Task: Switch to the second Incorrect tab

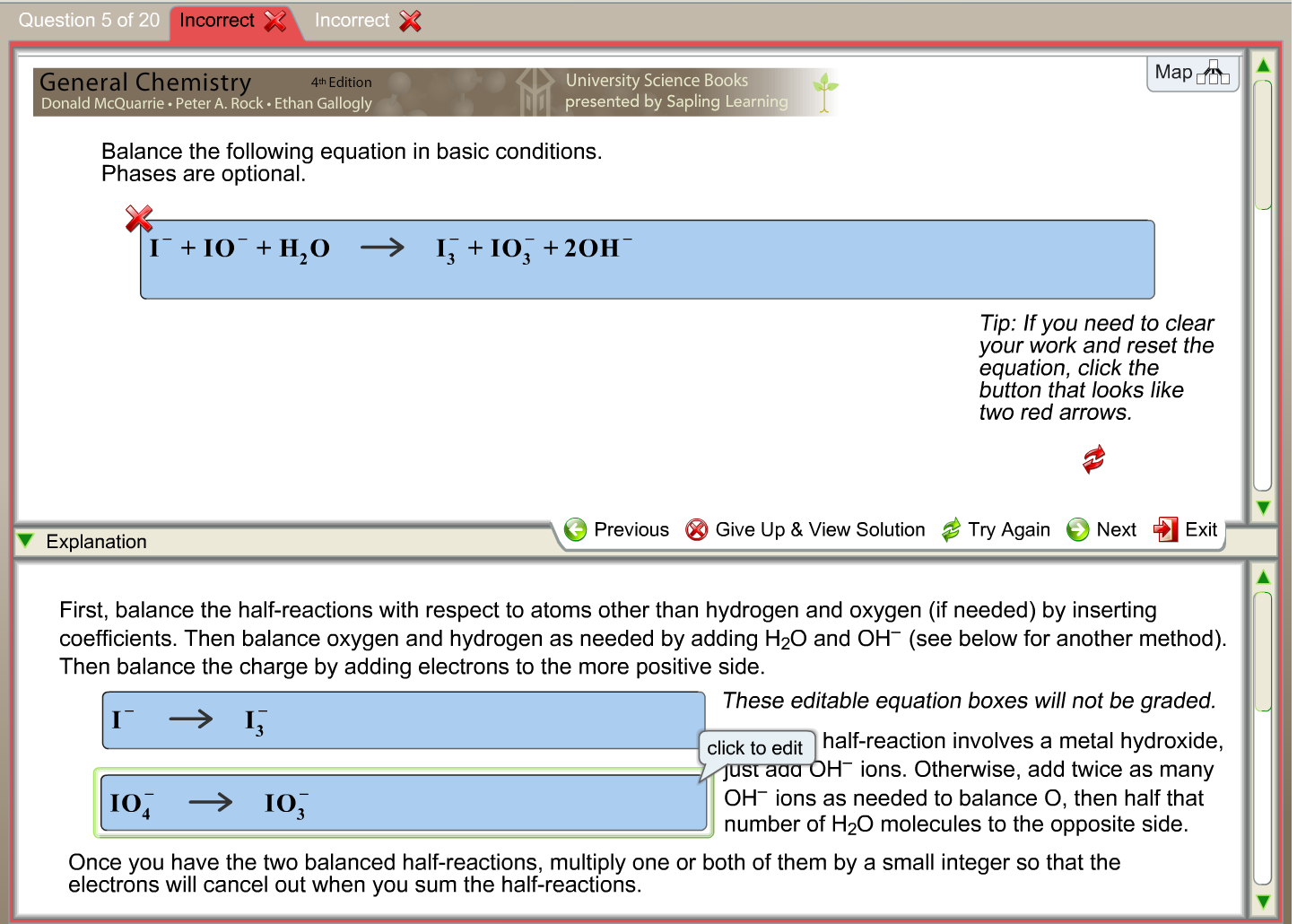Action: (351, 20)
